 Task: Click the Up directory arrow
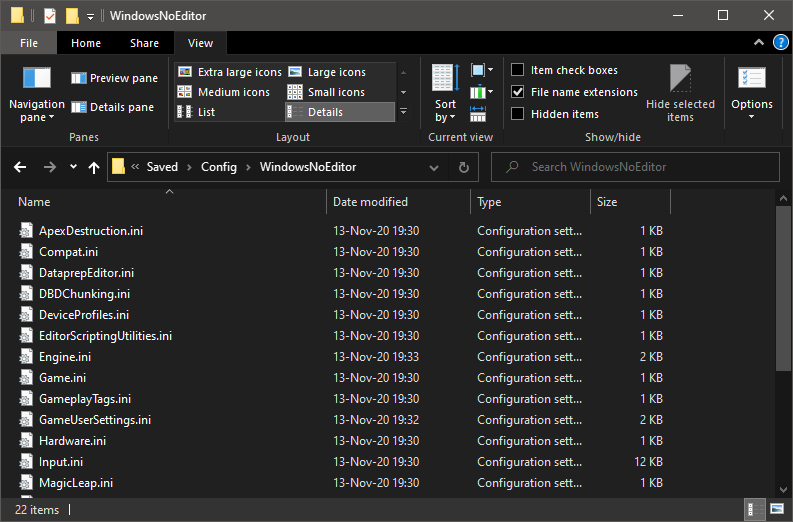pos(93,167)
